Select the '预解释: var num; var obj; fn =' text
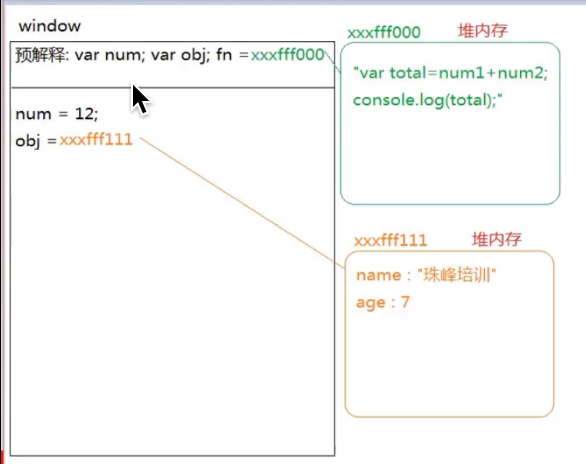The height and width of the screenshot is (464, 586). pyautogui.click(x=132, y=55)
